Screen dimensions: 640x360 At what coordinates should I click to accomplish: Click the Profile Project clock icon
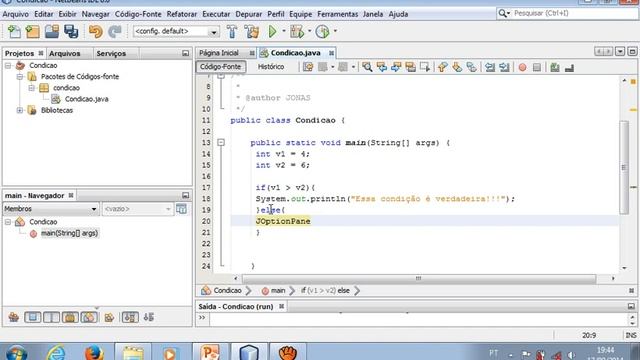[x=322, y=31]
